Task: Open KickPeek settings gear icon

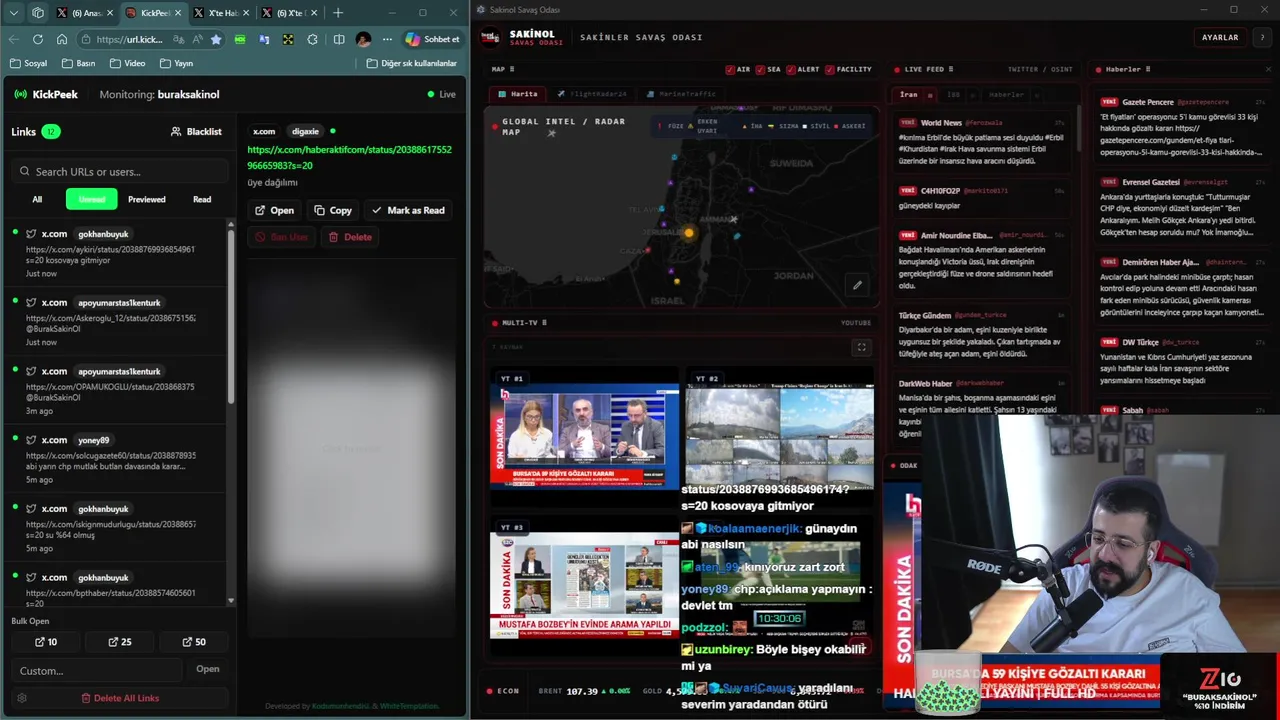Action: (22, 698)
